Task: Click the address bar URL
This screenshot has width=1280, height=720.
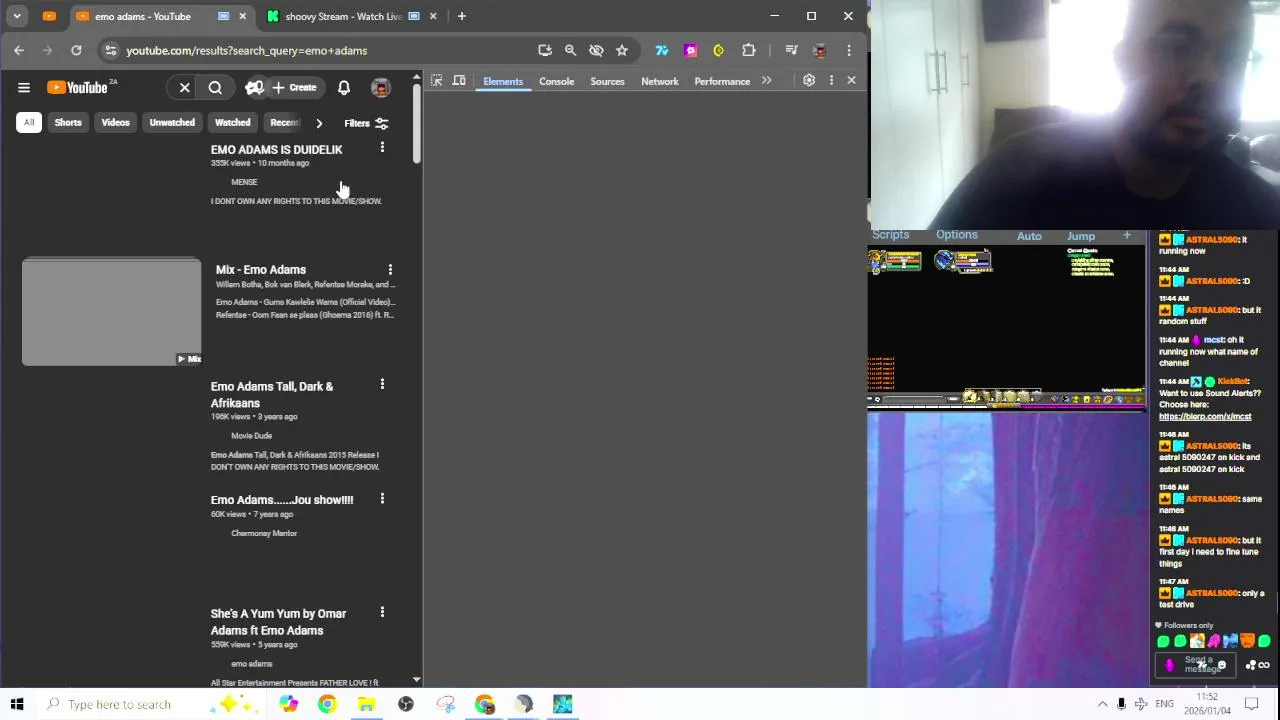Action: (246, 50)
